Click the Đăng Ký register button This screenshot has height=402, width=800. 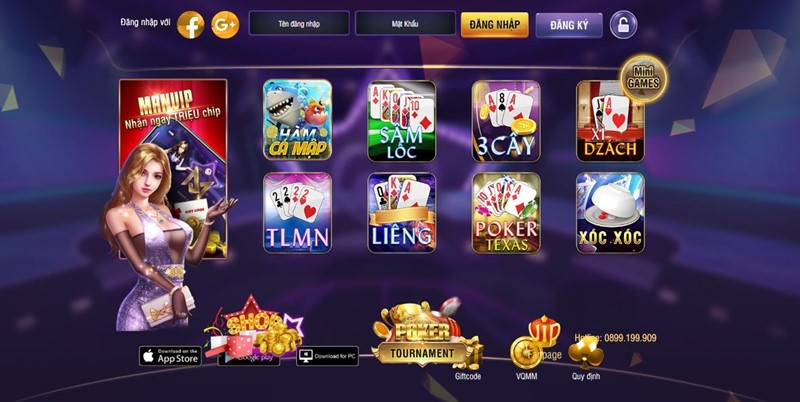coord(569,25)
